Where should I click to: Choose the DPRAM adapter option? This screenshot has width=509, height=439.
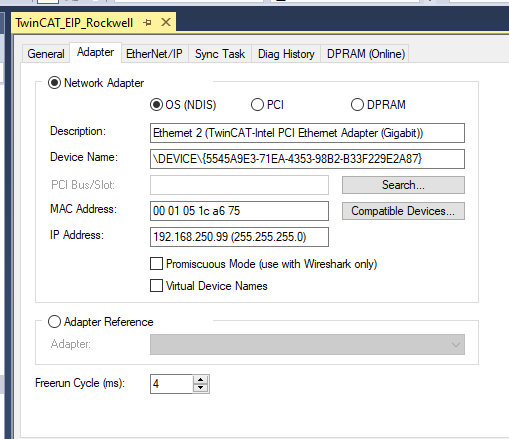[357, 105]
